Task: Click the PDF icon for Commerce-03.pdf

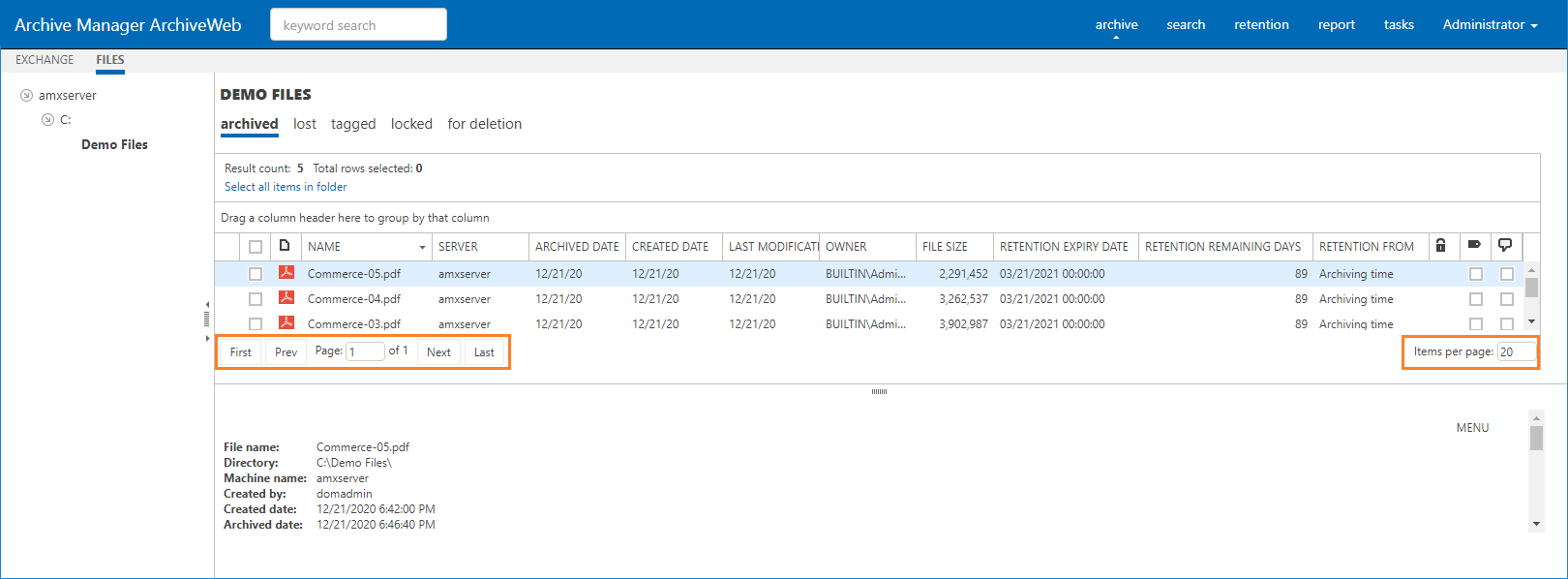Action: tap(286, 322)
